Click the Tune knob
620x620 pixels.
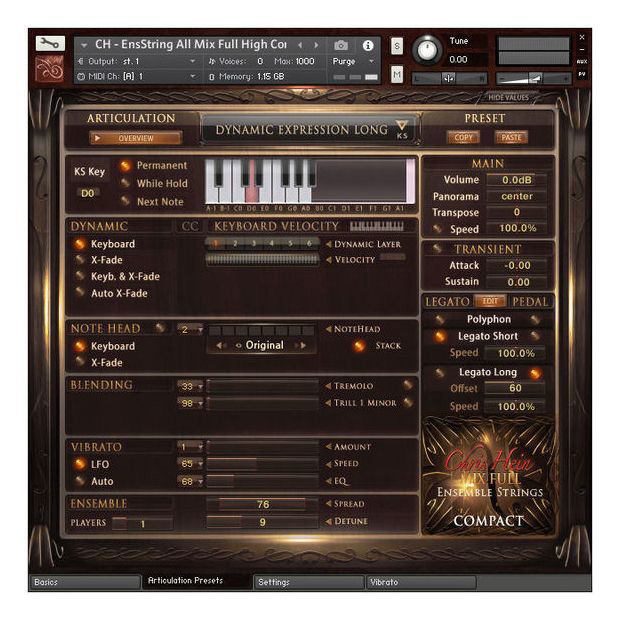(x=427, y=50)
